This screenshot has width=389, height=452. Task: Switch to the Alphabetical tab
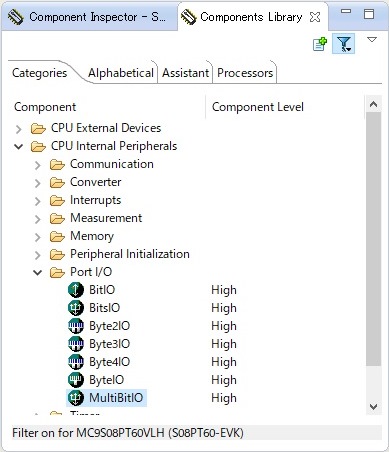tap(121, 73)
